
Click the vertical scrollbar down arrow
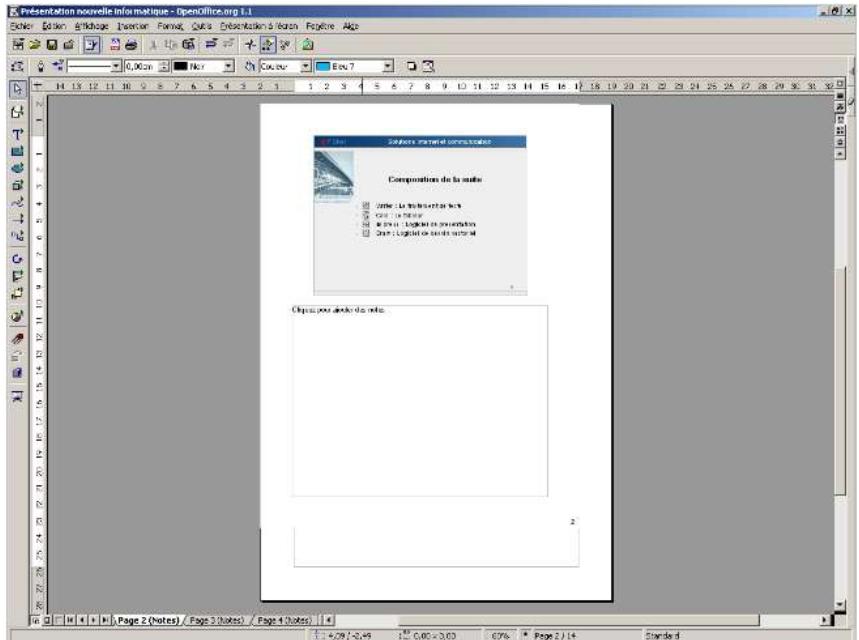[840, 605]
